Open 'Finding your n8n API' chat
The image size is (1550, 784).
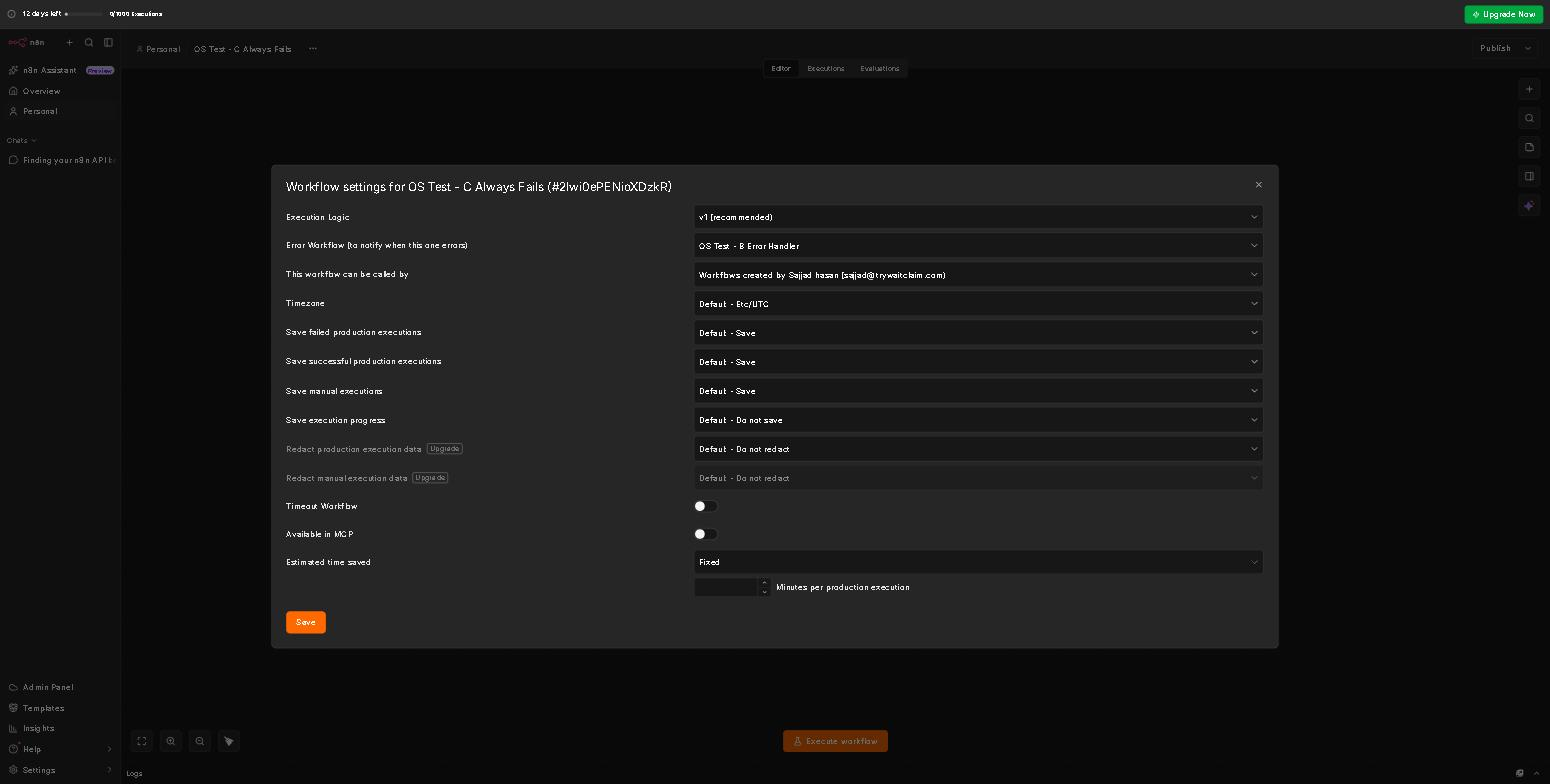[62, 160]
